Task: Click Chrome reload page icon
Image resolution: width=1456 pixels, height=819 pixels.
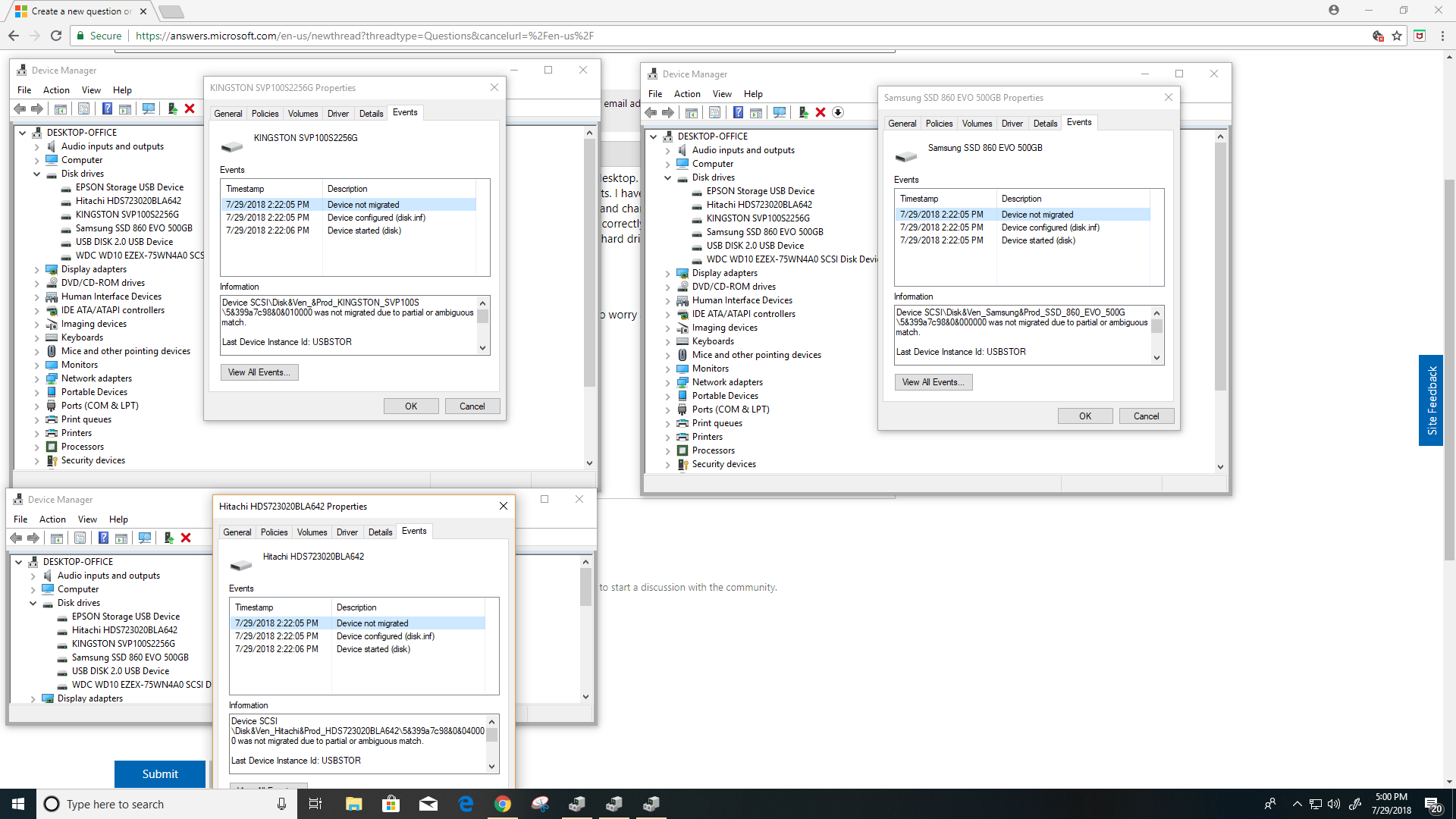Action: click(56, 36)
